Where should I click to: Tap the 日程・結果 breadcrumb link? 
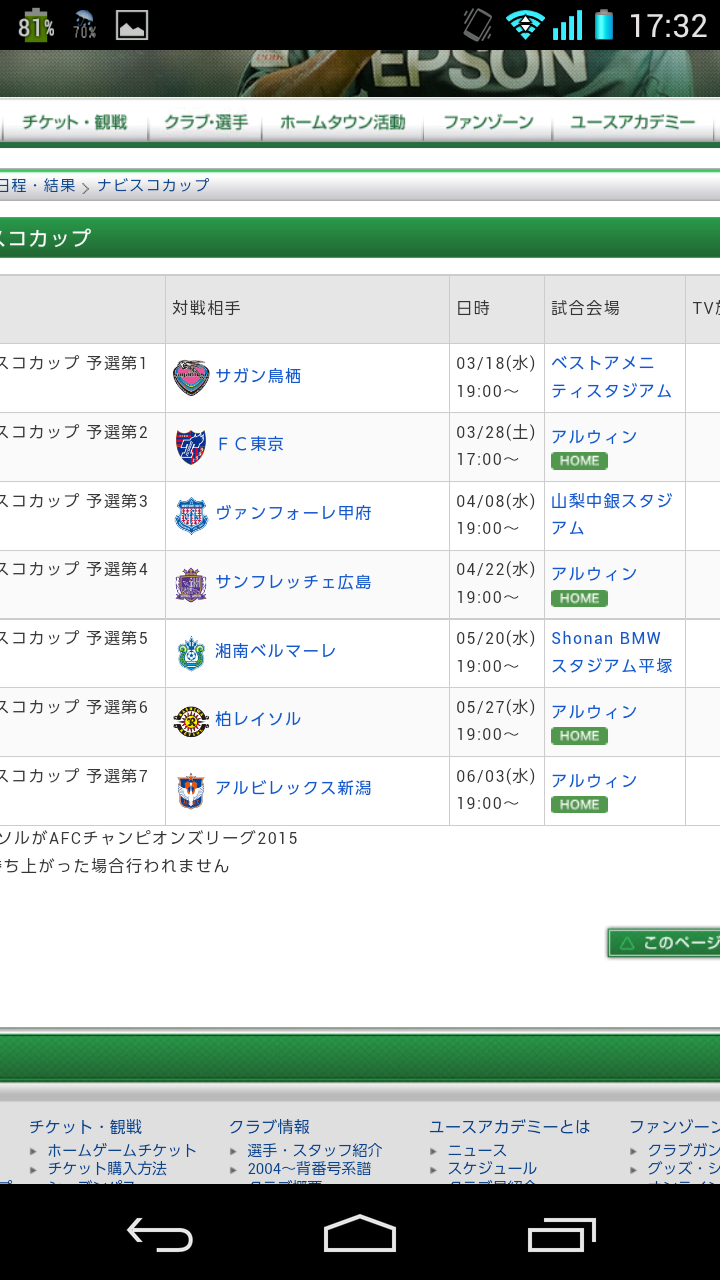[37, 185]
